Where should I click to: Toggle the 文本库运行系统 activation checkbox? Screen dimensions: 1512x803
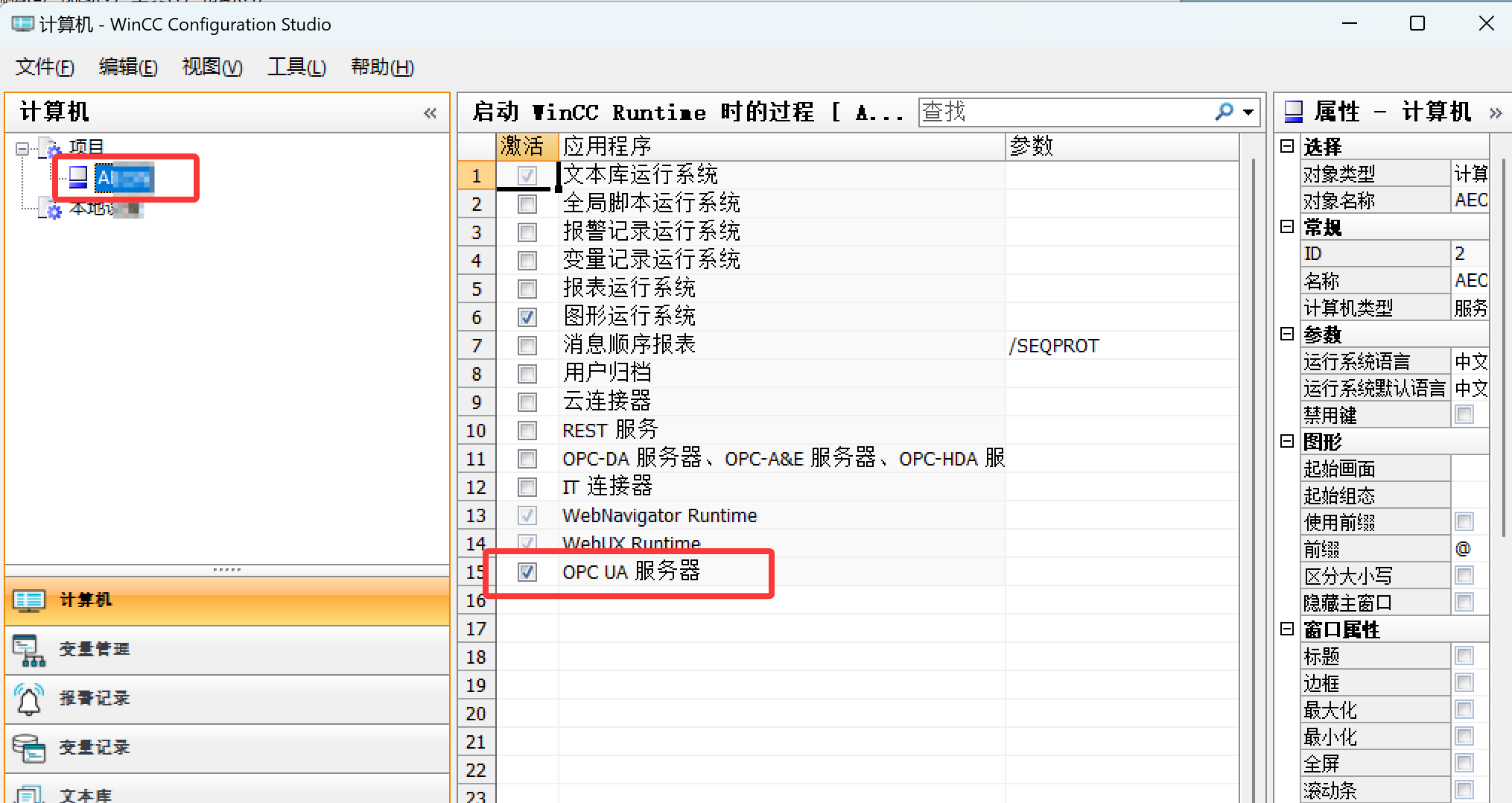point(527,176)
